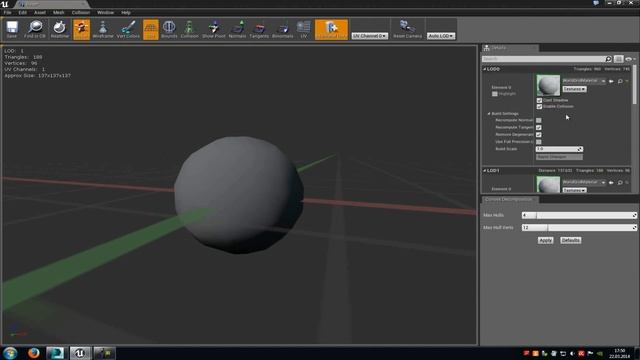Display vertex Tangents
The width and height of the screenshot is (640, 360).
(259, 29)
